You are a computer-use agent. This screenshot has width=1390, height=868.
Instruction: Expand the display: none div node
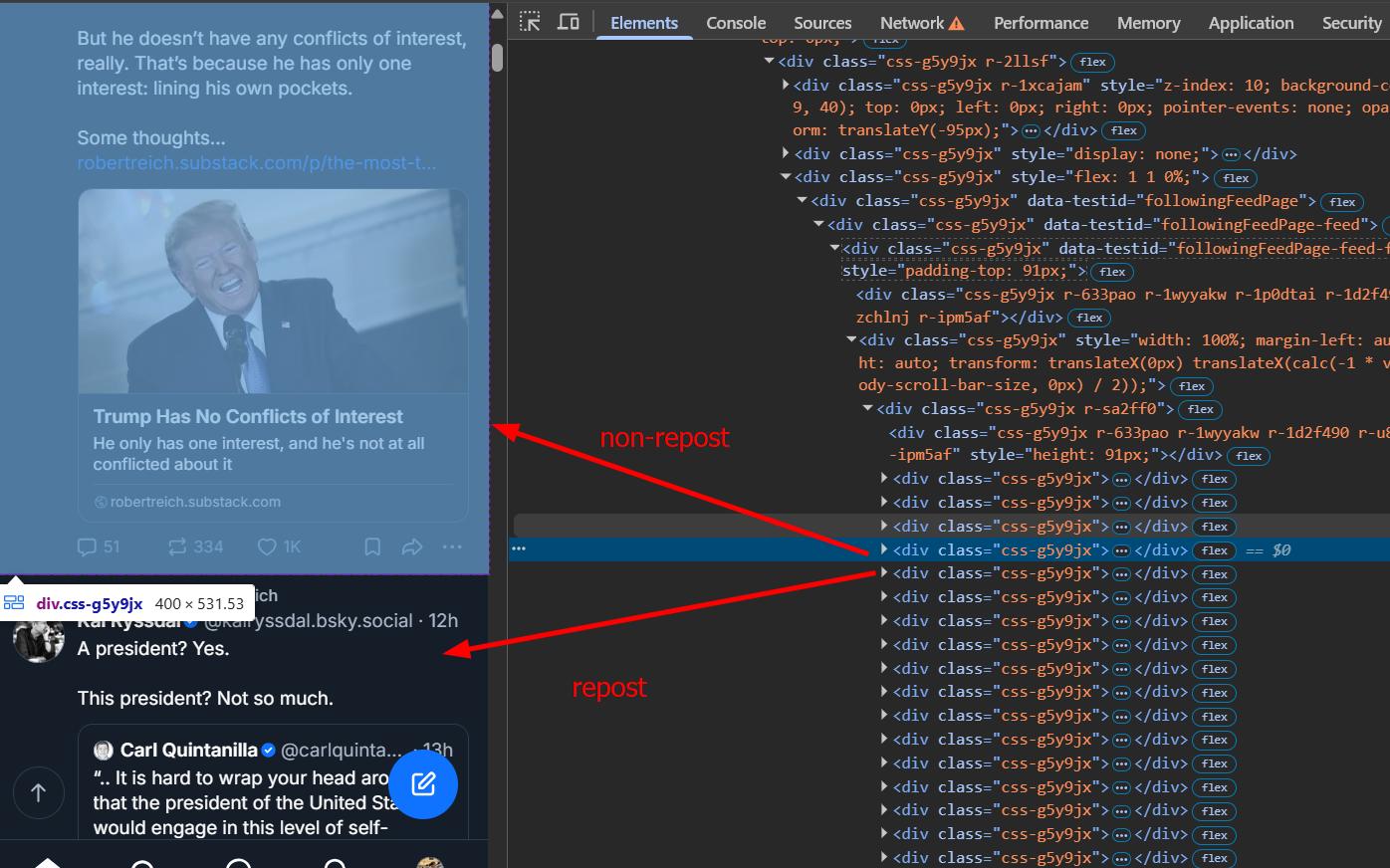pyautogui.click(x=786, y=153)
